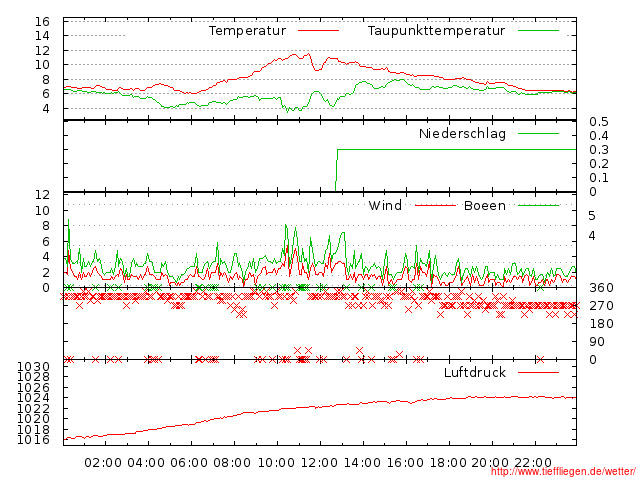Click the 1016 pressure axis label
The image size is (640, 480).
pyautogui.click(x=33, y=440)
